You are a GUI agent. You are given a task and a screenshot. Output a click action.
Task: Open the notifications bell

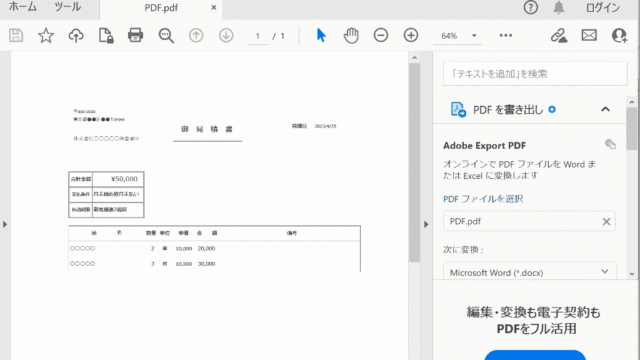559,7
